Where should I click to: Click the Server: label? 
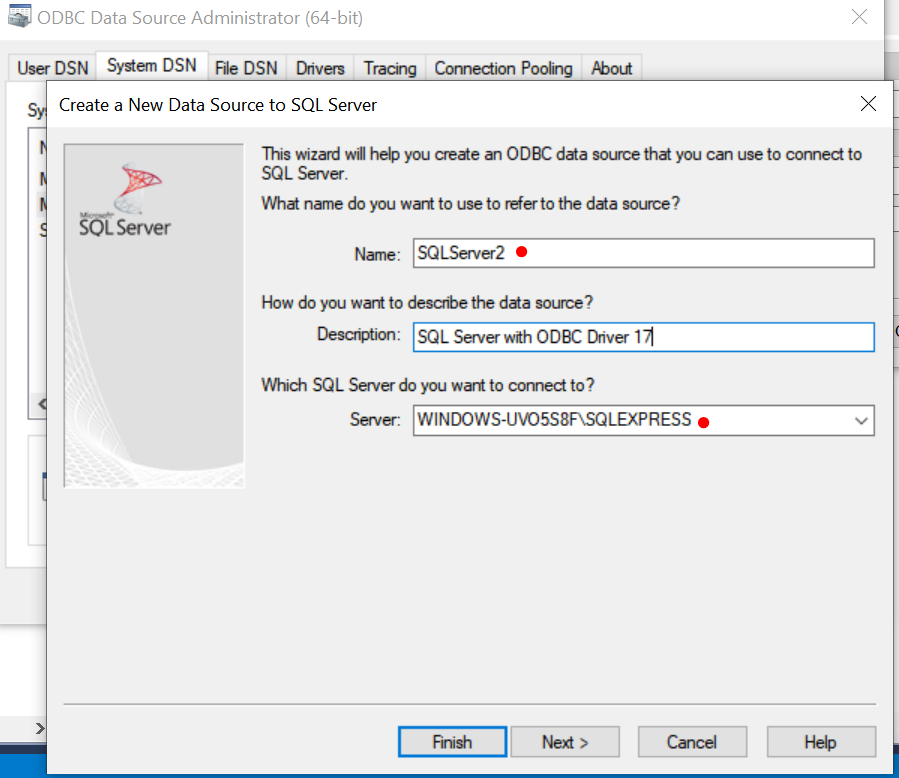click(375, 420)
